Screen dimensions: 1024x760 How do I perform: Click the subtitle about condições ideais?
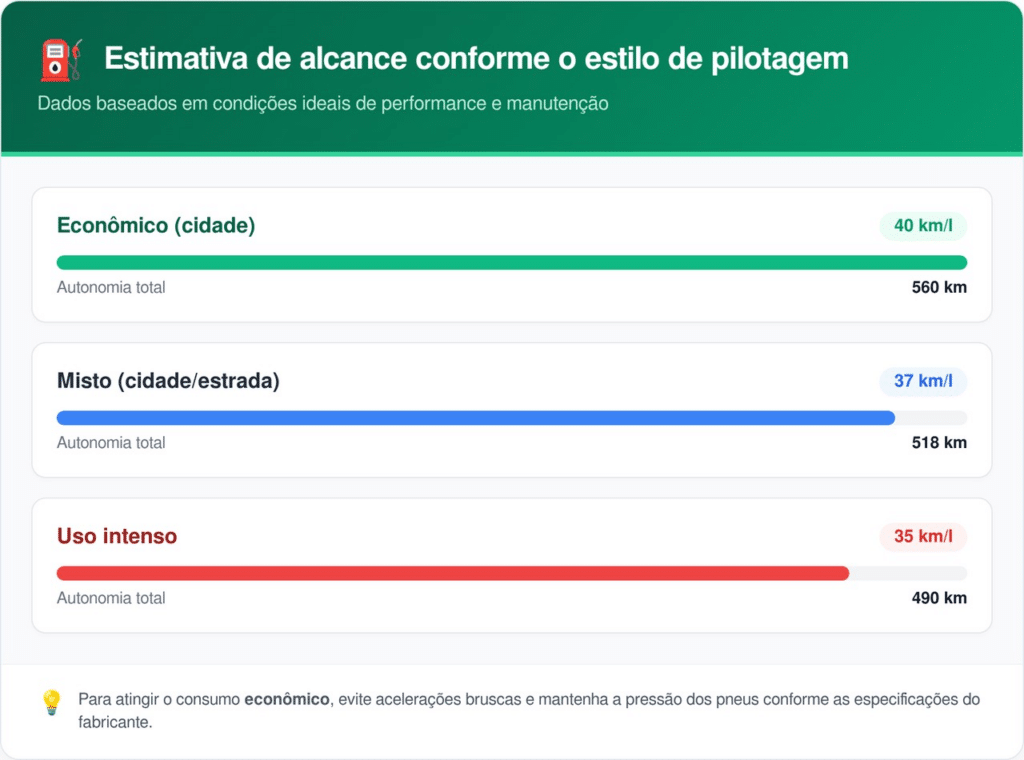coord(323,103)
